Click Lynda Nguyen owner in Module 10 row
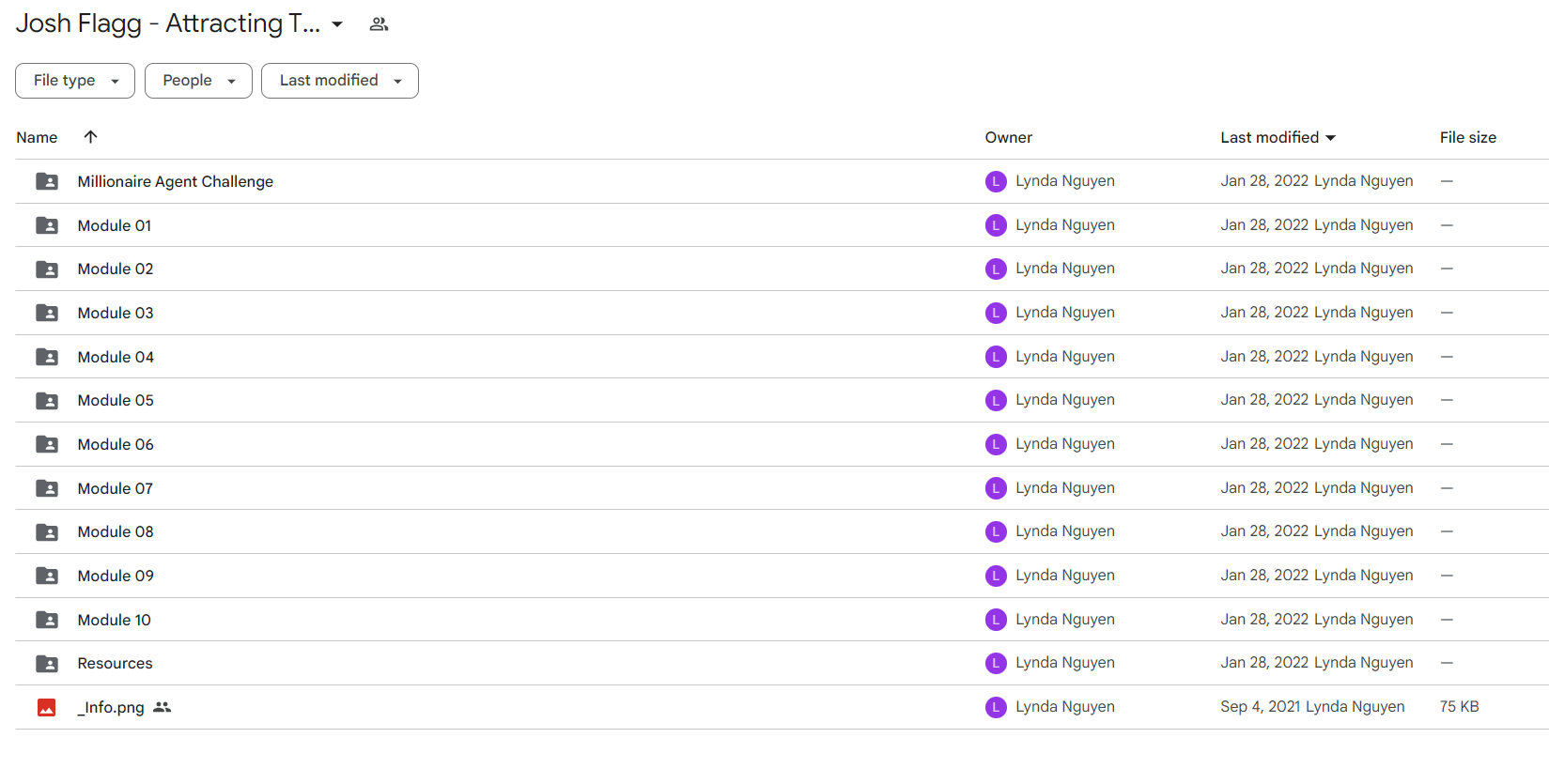The width and height of the screenshot is (1549, 784). (x=1065, y=620)
